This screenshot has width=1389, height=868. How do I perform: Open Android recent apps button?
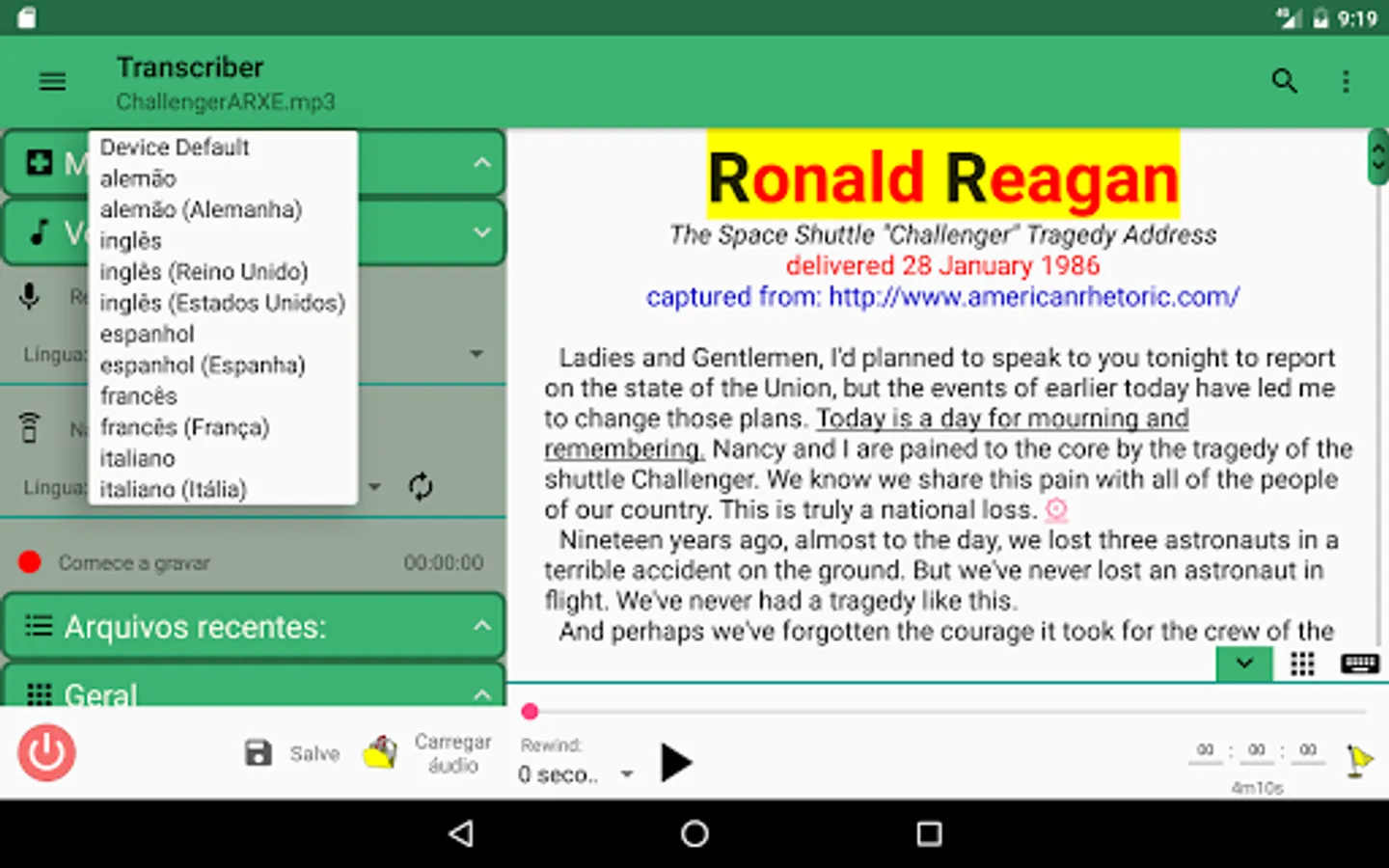[929, 833]
